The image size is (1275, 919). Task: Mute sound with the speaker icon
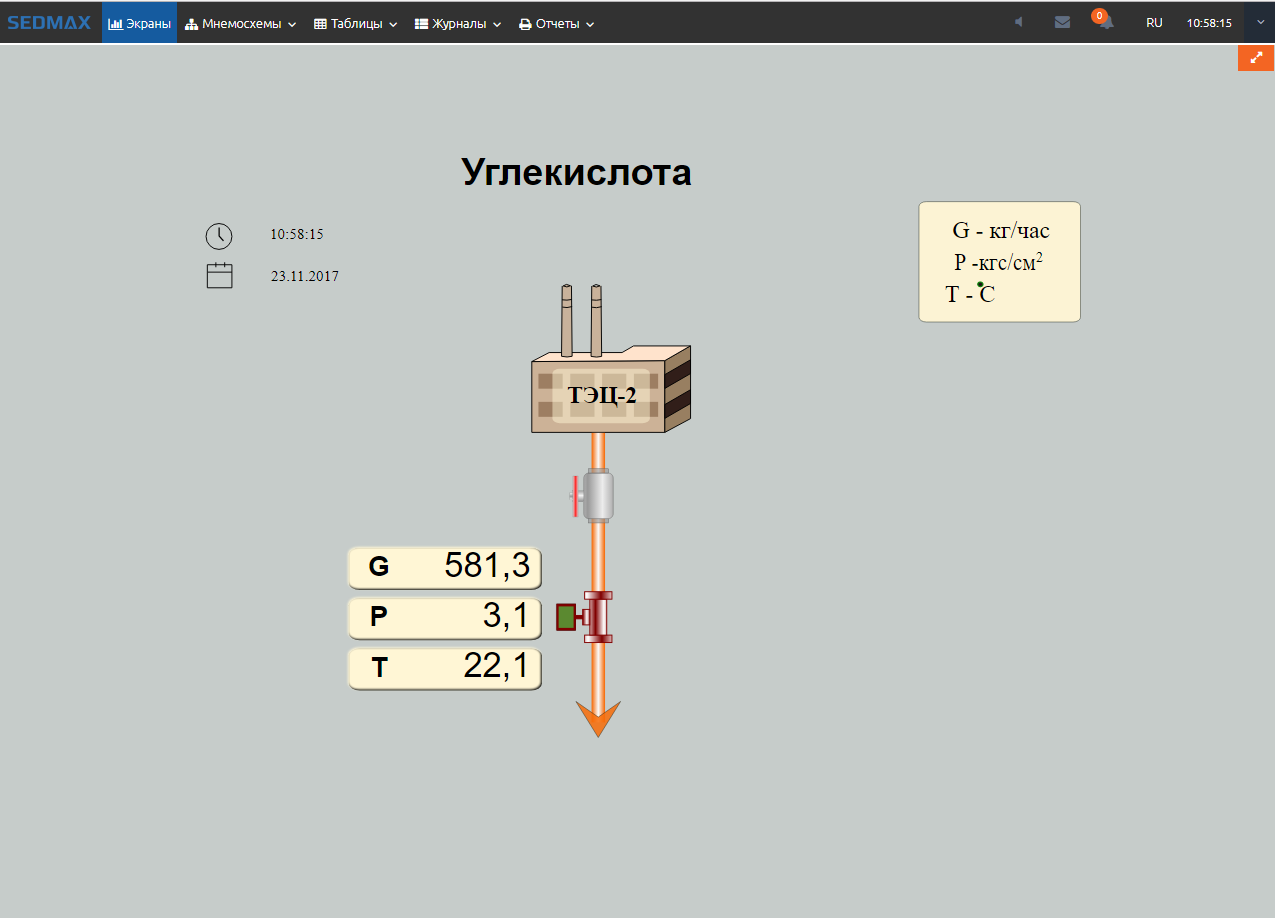pos(1018,22)
